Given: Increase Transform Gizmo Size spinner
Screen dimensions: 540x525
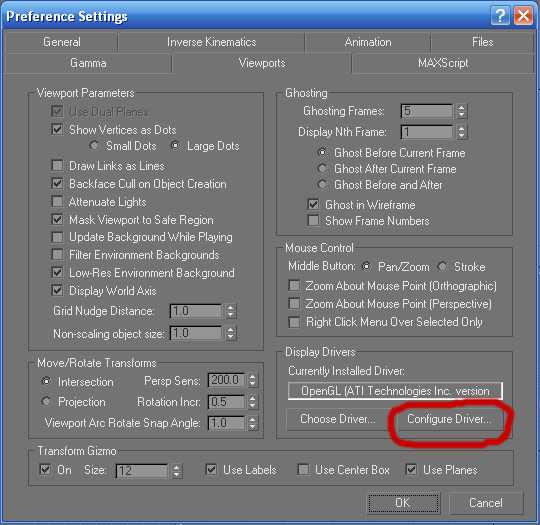Looking at the screenshot, I should point(176,467).
